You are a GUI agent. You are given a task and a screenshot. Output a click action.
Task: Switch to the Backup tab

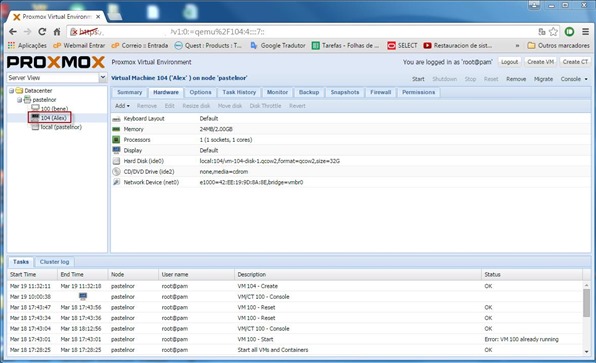[x=309, y=92]
